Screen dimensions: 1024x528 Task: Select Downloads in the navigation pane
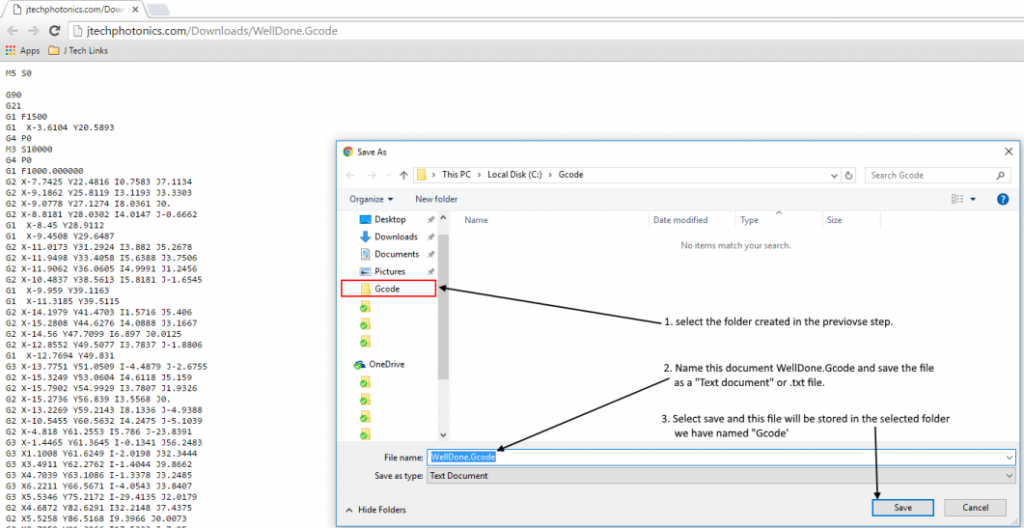(395, 237)
